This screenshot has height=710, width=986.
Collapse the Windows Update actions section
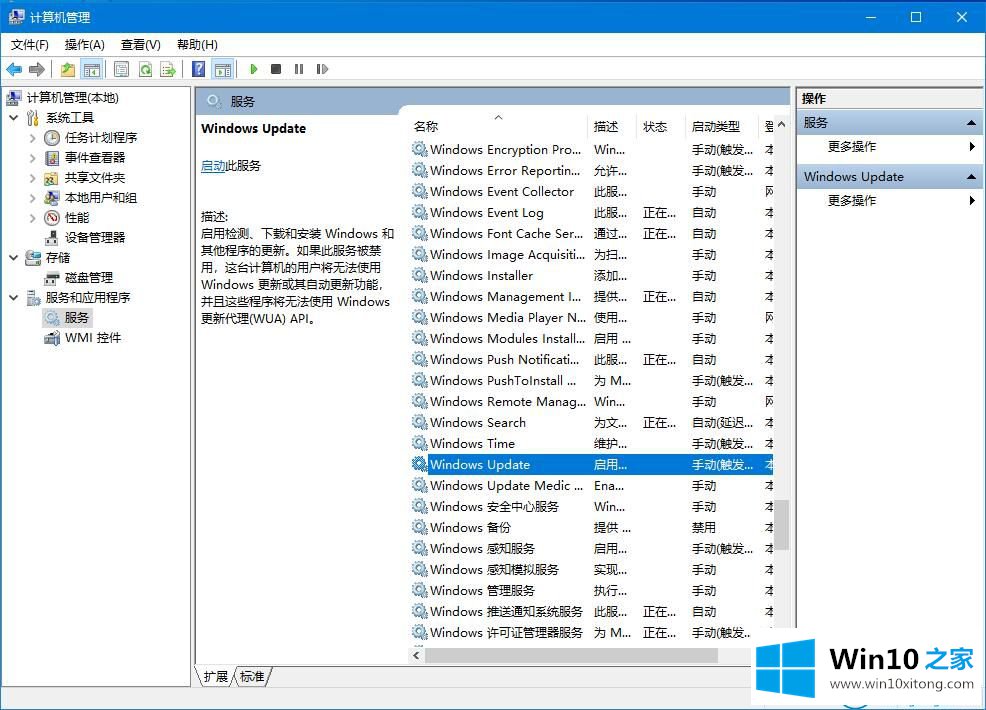(x=971, y=177)
